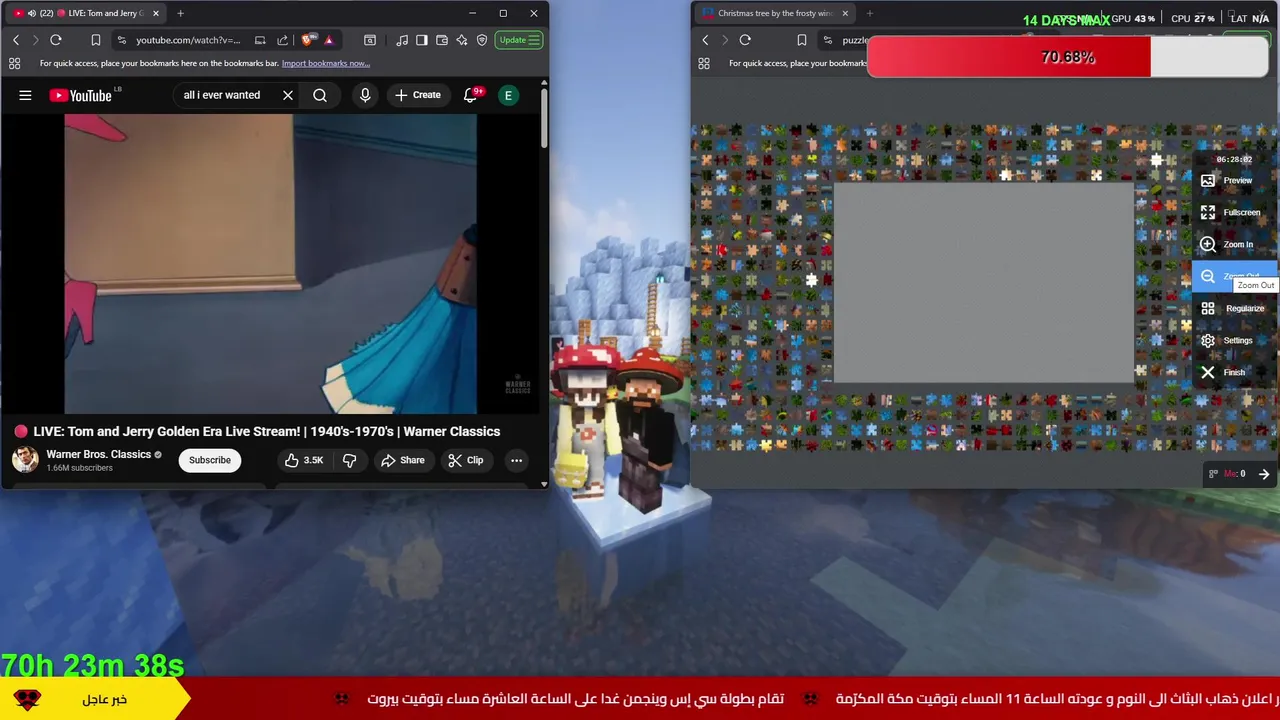Click the puzzle timer 06:28:02

[x=1234, y=159]
